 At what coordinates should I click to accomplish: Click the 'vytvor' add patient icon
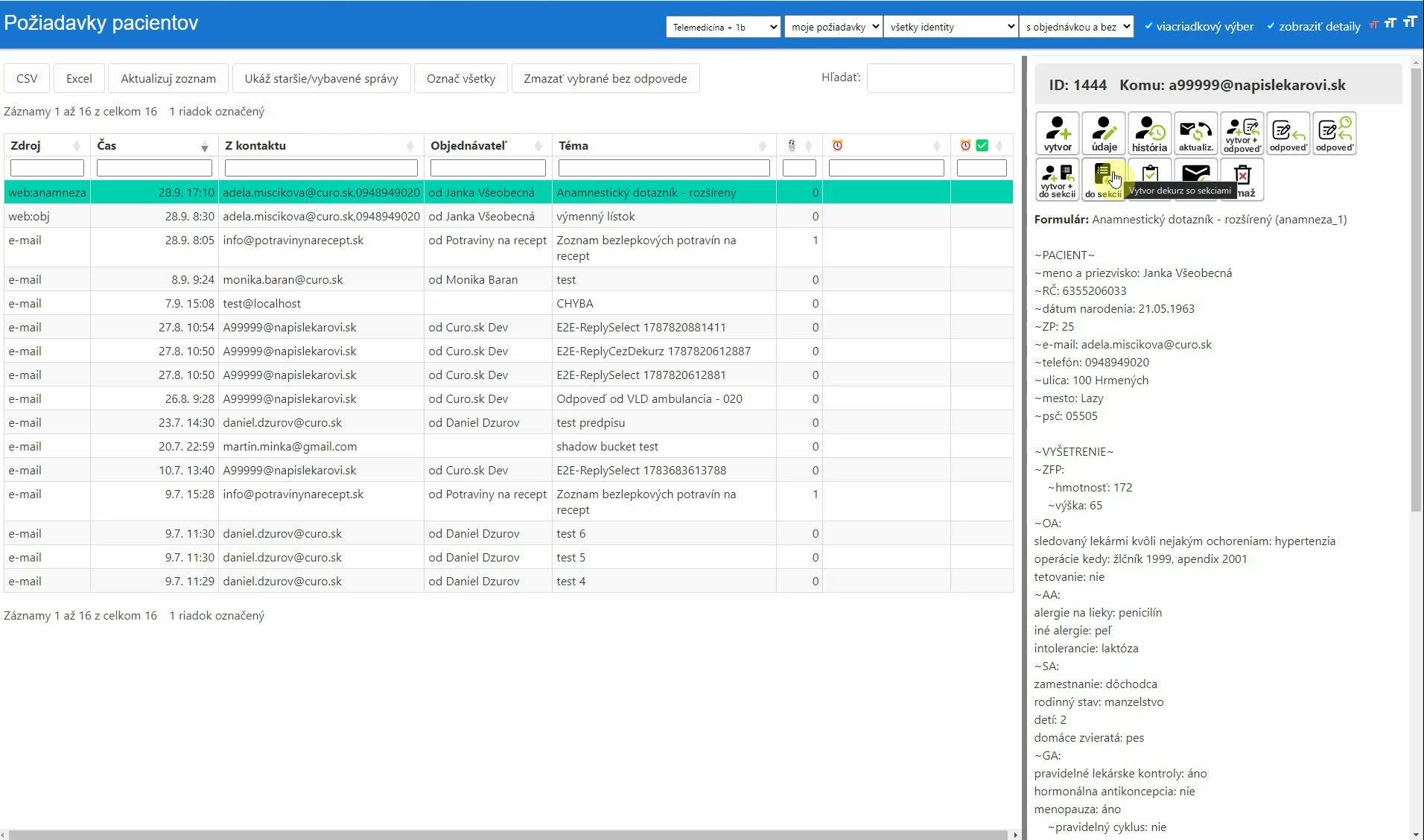(1058, 133)
